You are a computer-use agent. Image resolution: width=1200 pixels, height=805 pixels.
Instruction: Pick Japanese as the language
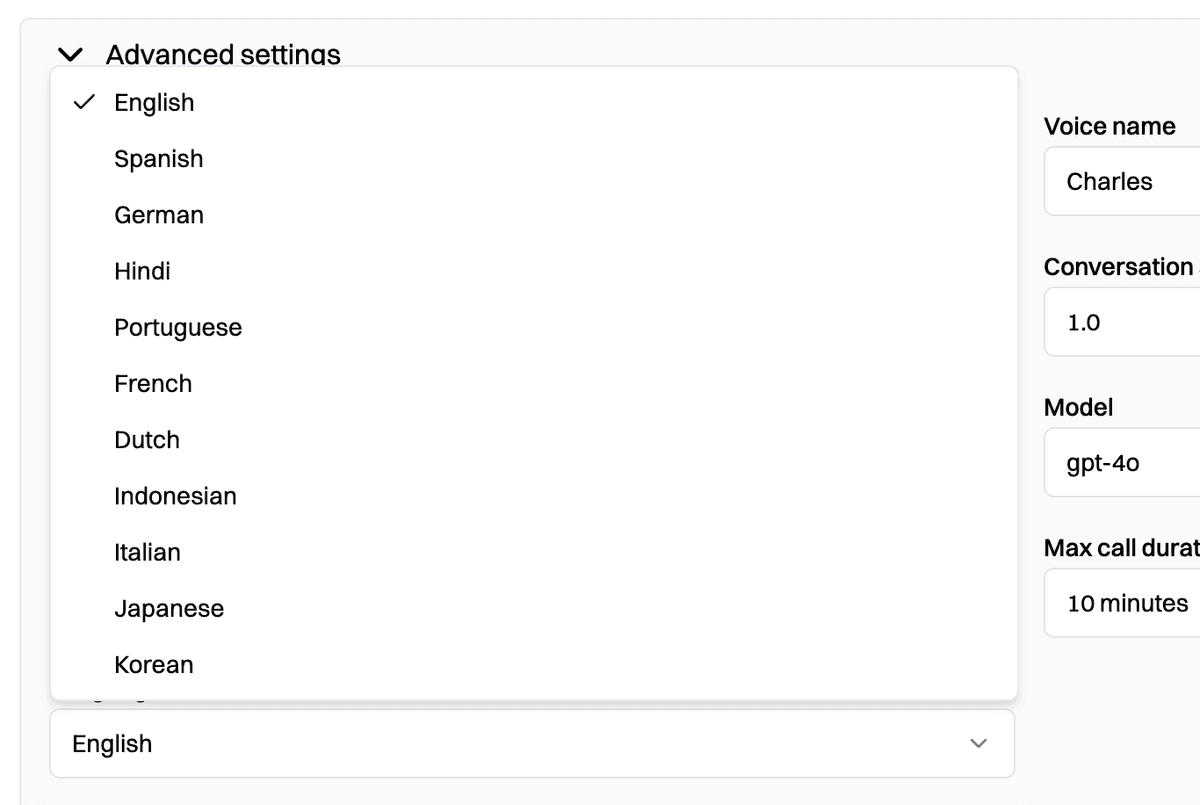(x=169, y=609)
